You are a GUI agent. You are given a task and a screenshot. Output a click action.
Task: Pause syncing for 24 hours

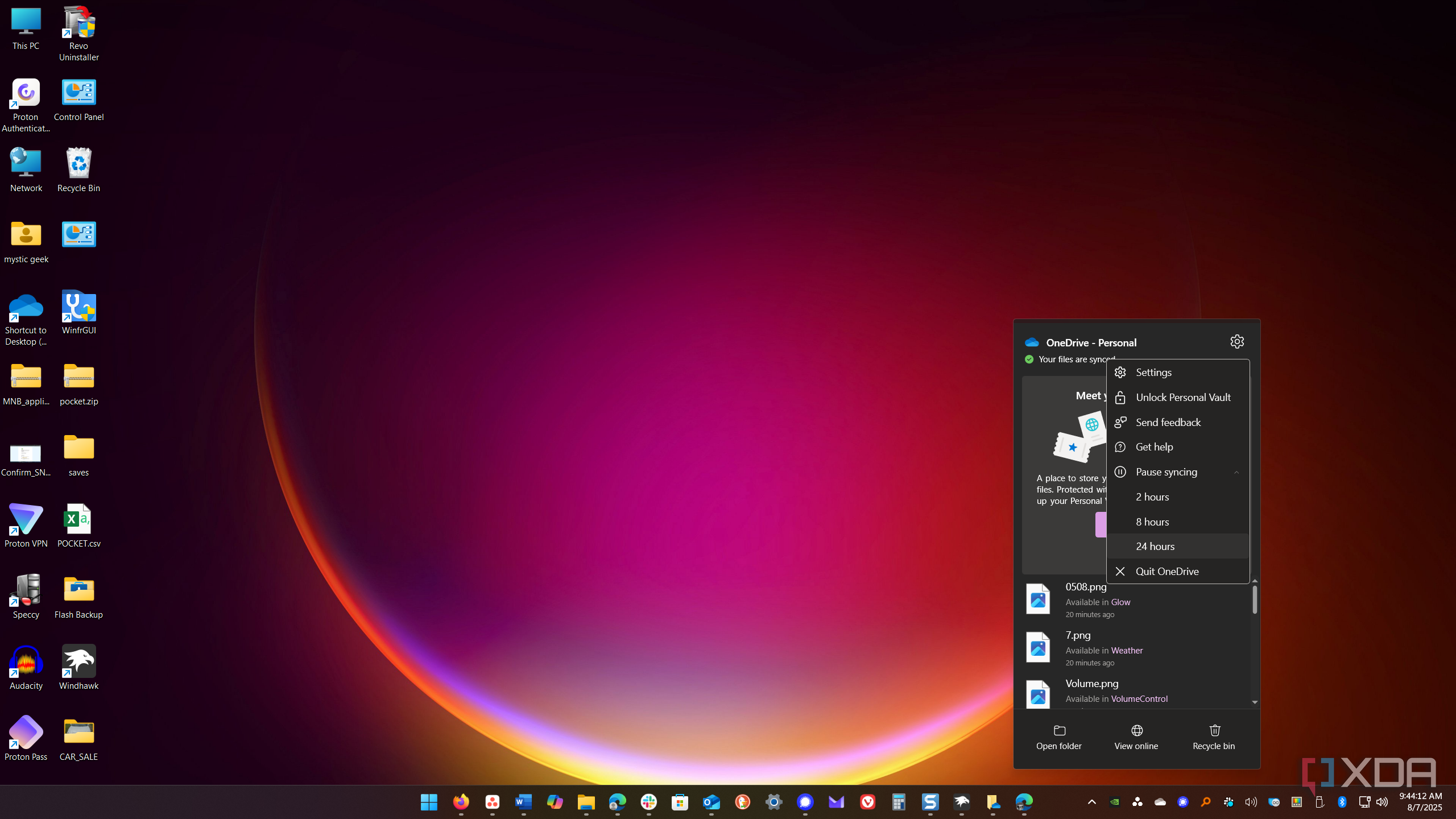[x=1178, y=547]
